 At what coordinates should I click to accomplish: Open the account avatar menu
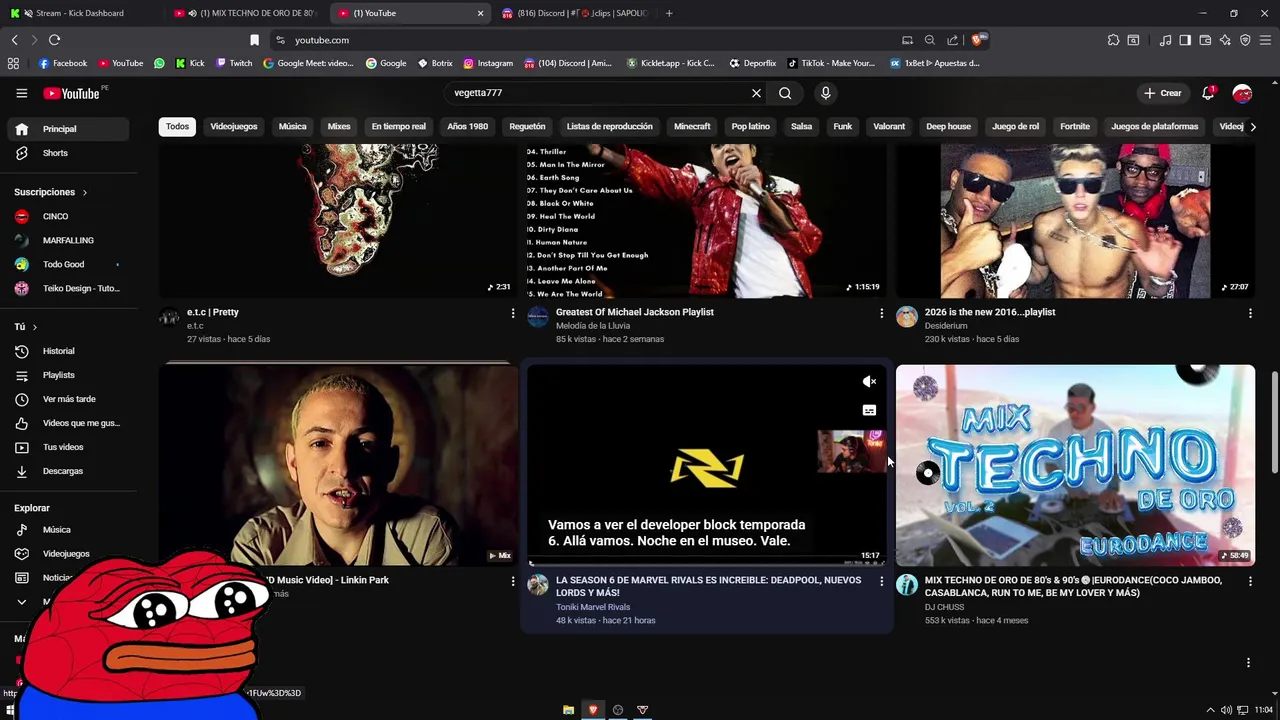1242,93
